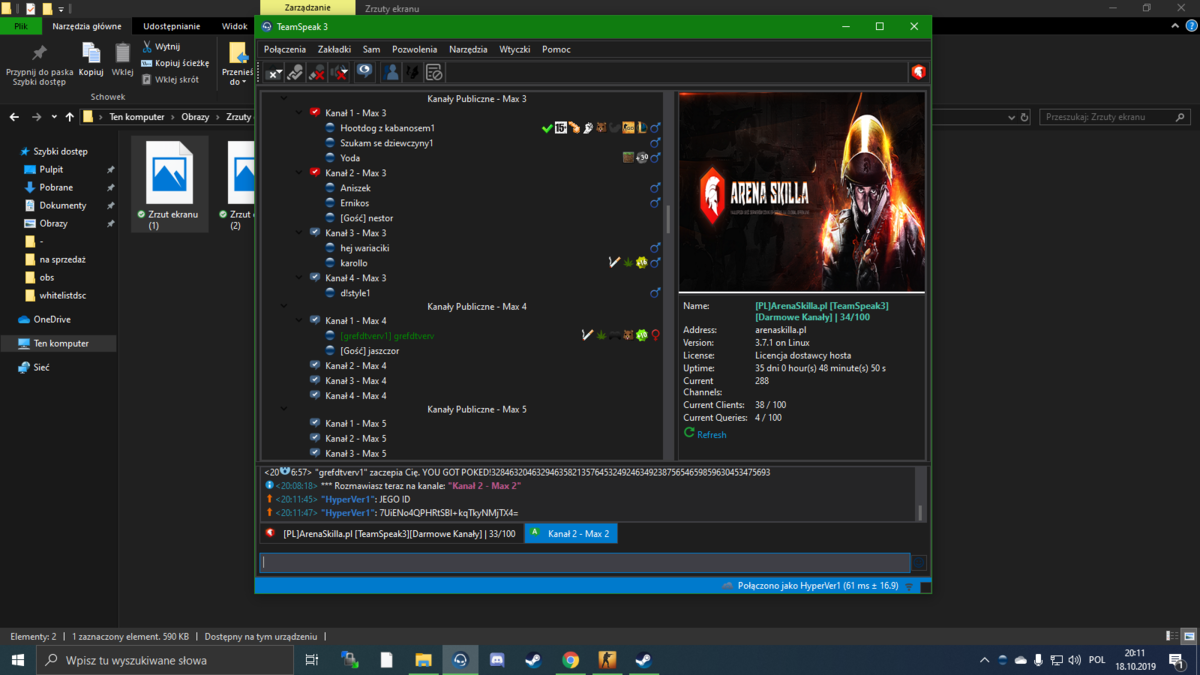Select user Ernikos
Viewport: 1200px width, 675px height.
click(354, 203)
